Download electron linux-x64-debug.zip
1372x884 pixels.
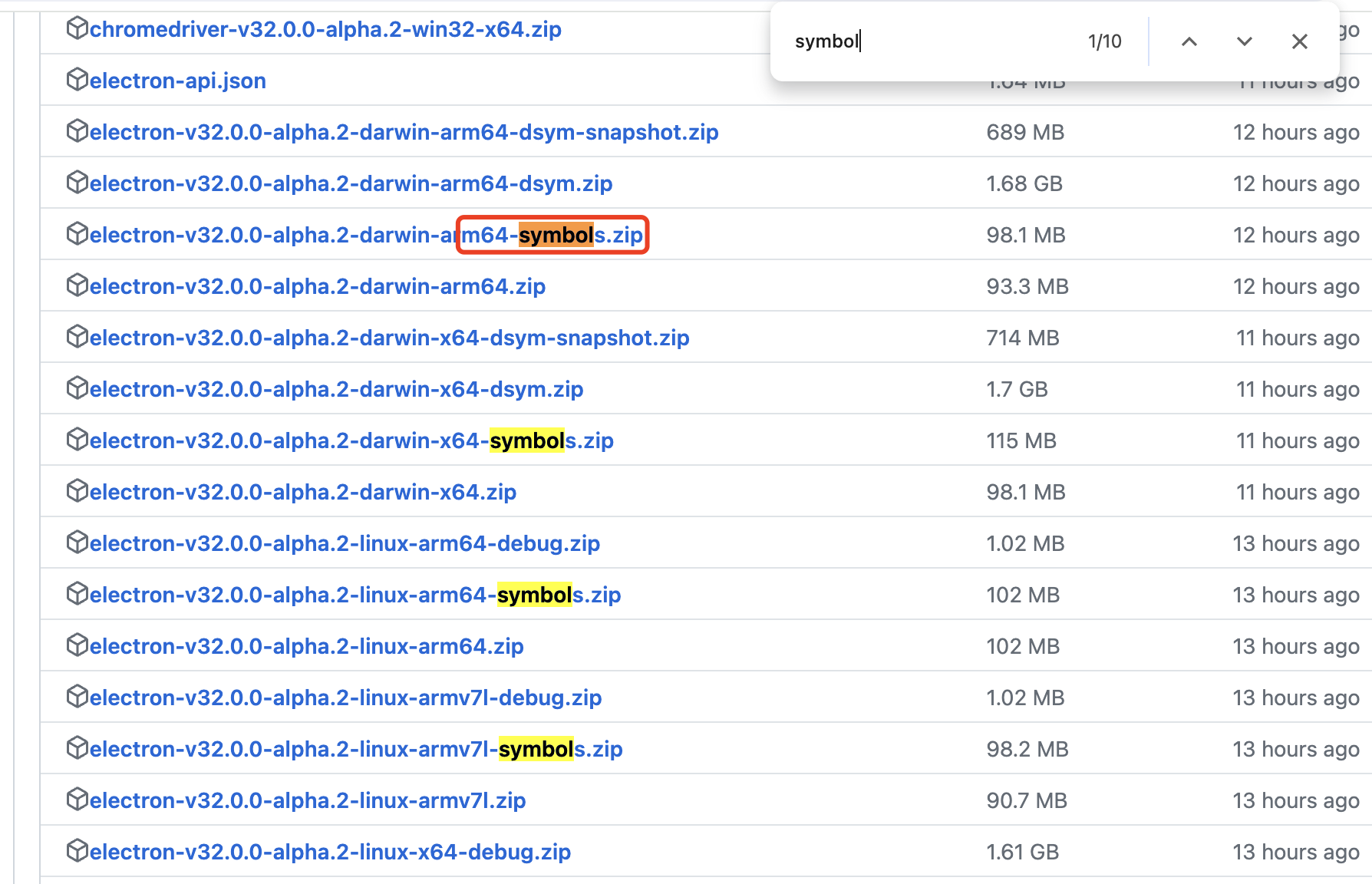coord(330,852)
